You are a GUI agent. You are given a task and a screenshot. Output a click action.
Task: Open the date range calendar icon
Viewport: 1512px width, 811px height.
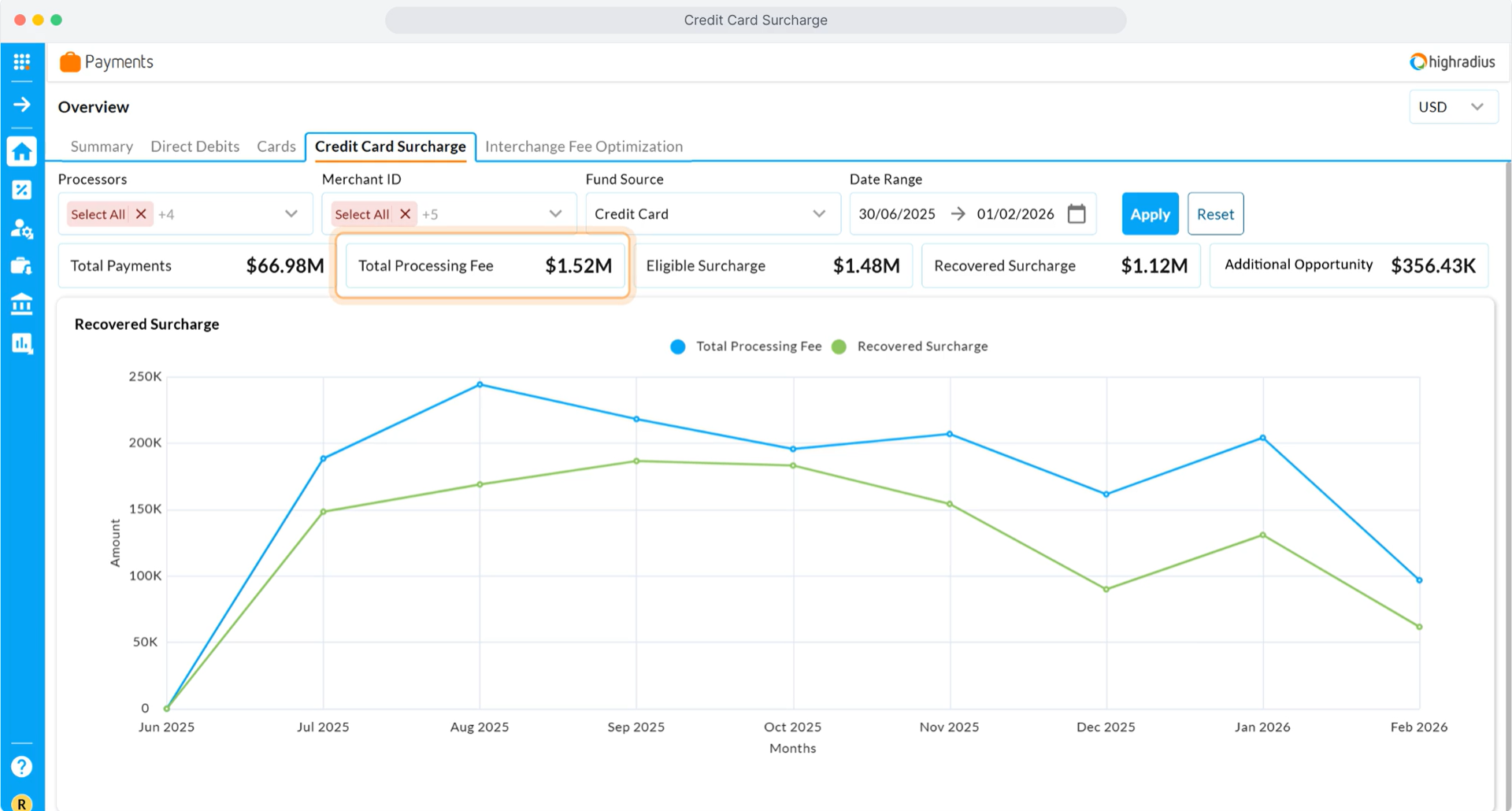pos(1077,214)
